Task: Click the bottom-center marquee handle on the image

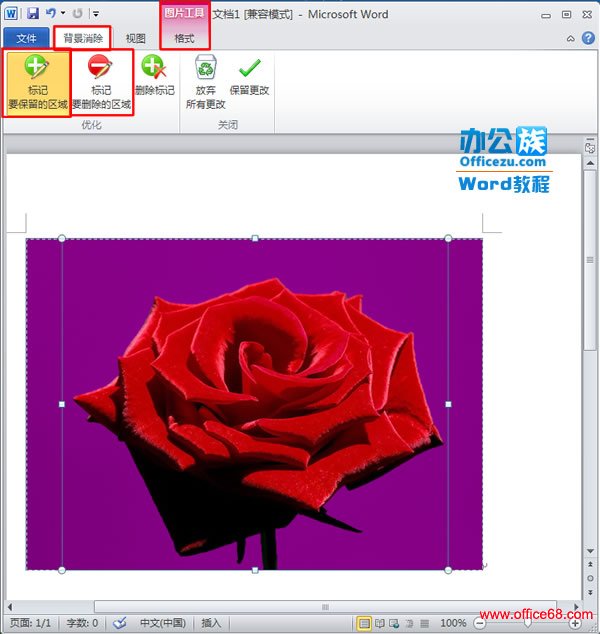Action: pos(255,570)
